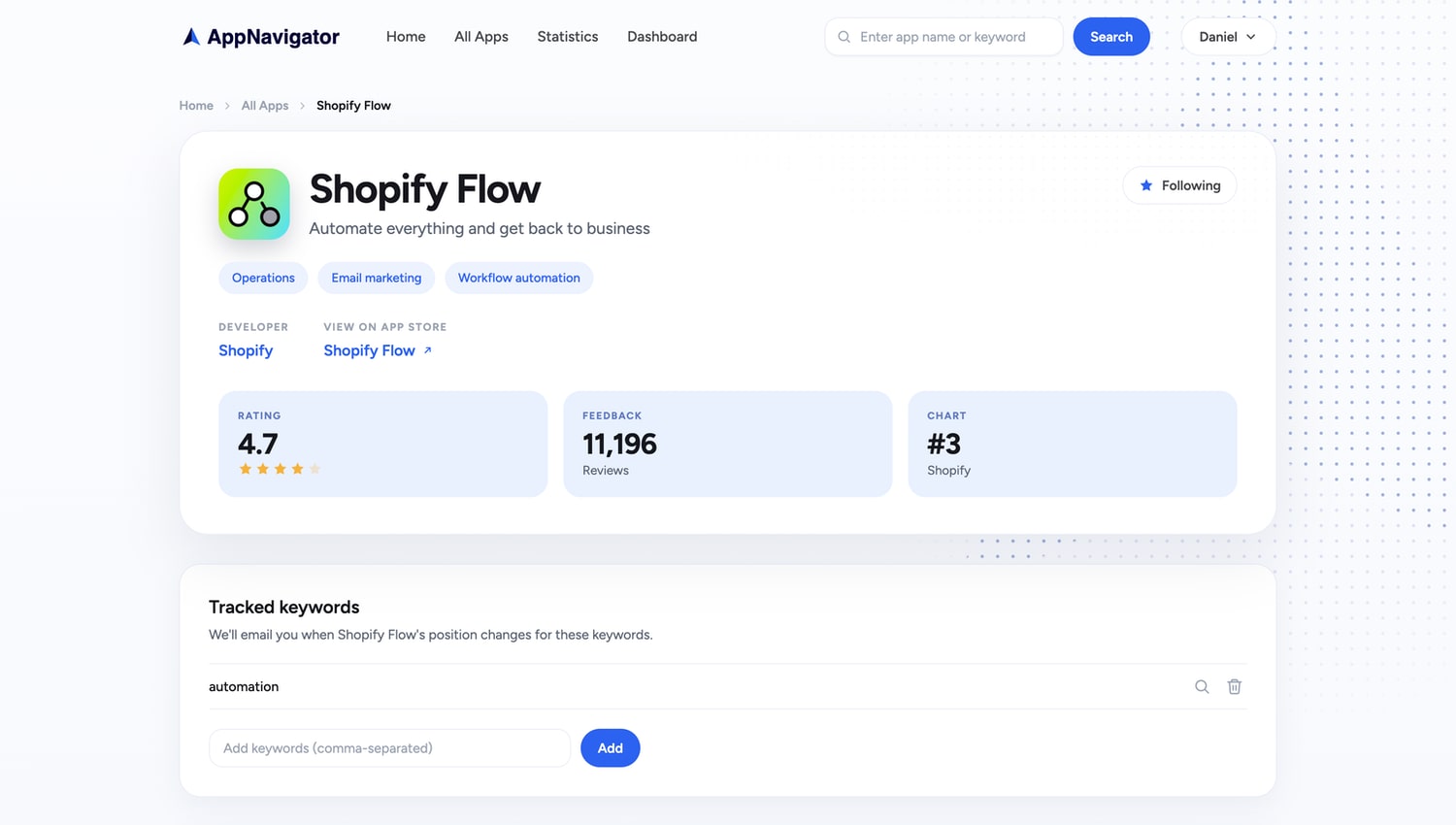Image resolution: width=1456 pixels, height=825 pixels.
Task: Click the blue Search button
Action: (1111, 37)
